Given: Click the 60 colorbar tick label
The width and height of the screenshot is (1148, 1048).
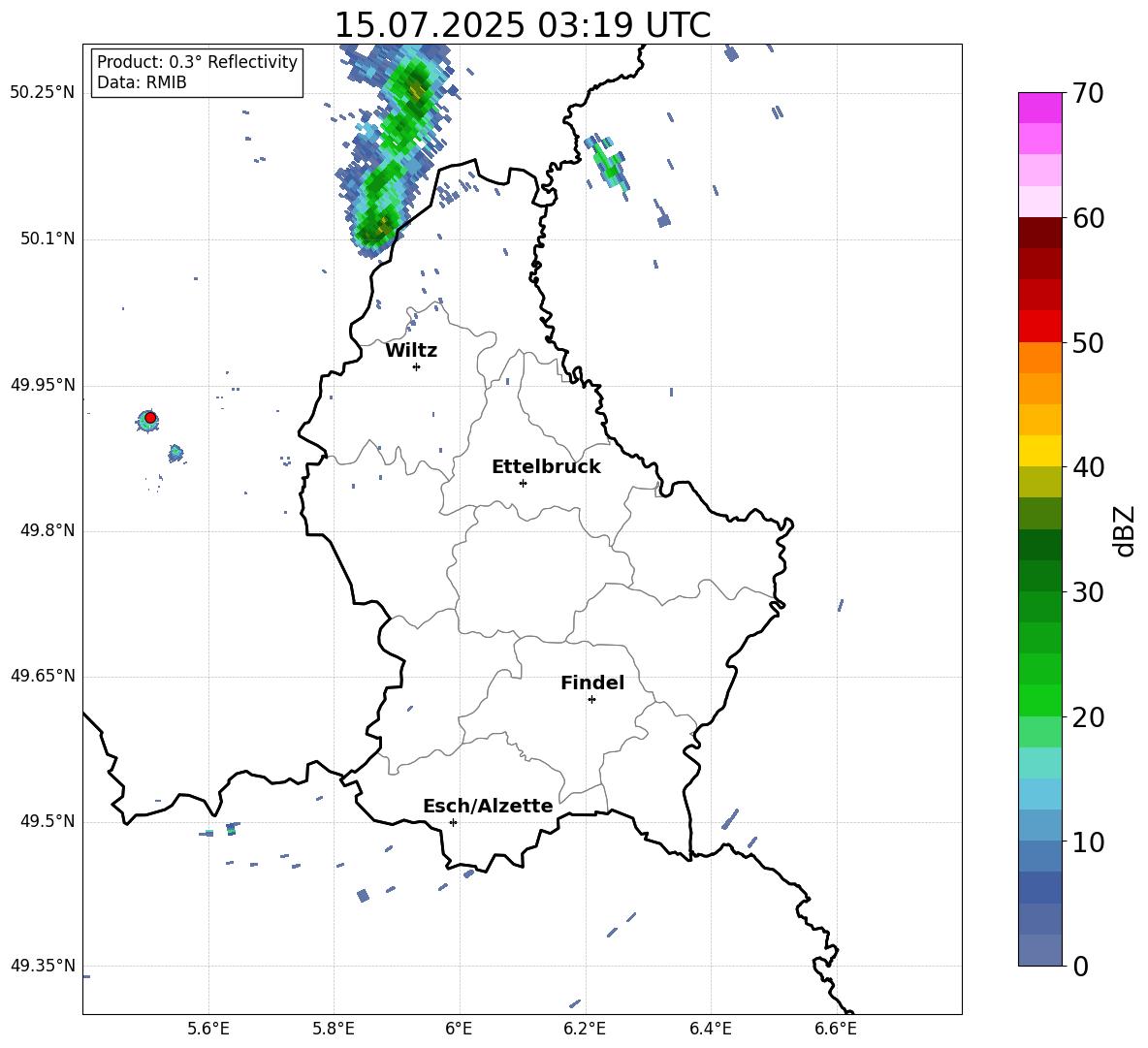Looking at the screenshot, I should (1088, 218).
